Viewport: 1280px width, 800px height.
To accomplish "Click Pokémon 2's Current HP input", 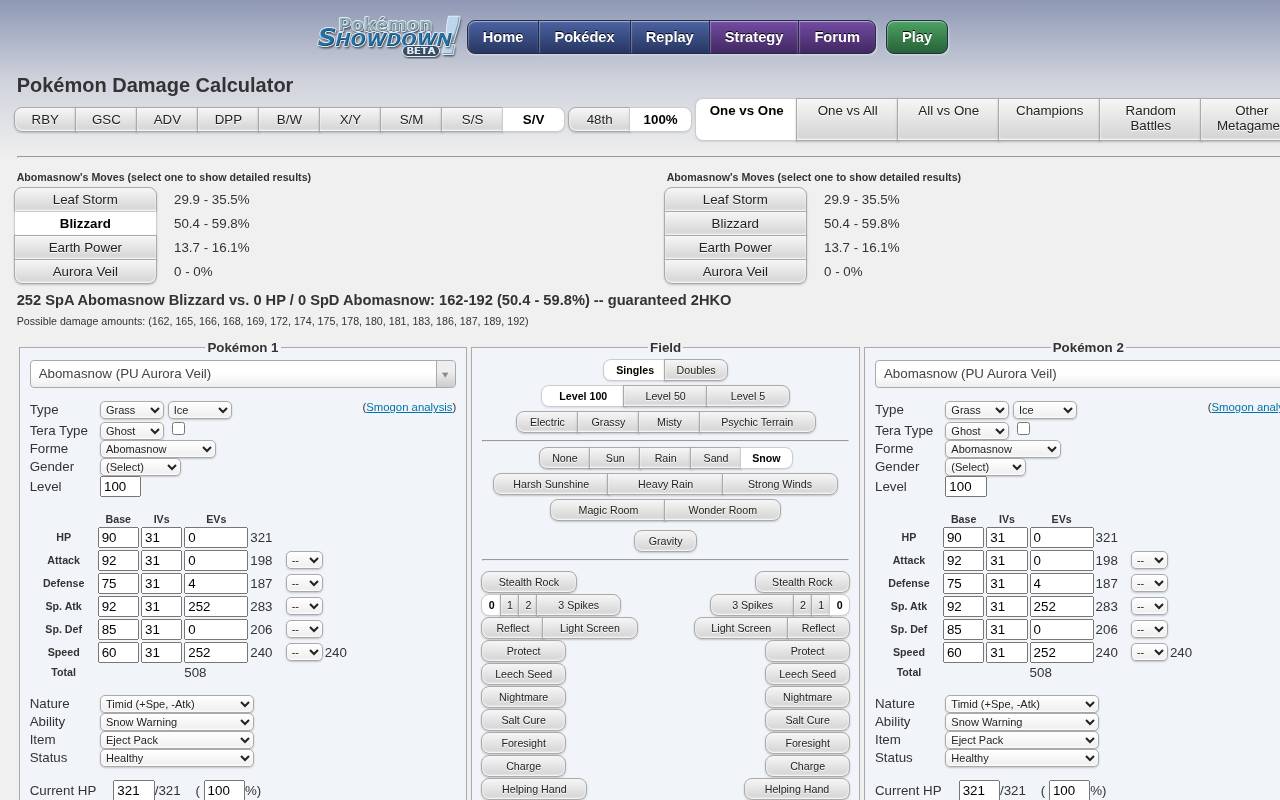I will (978, 790).
